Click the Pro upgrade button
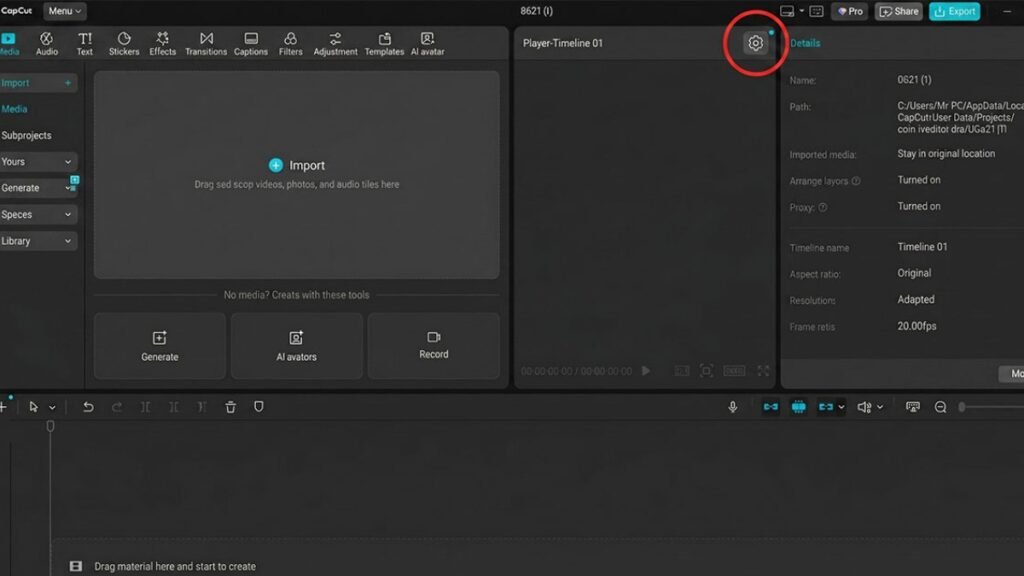 pos(850,11)
